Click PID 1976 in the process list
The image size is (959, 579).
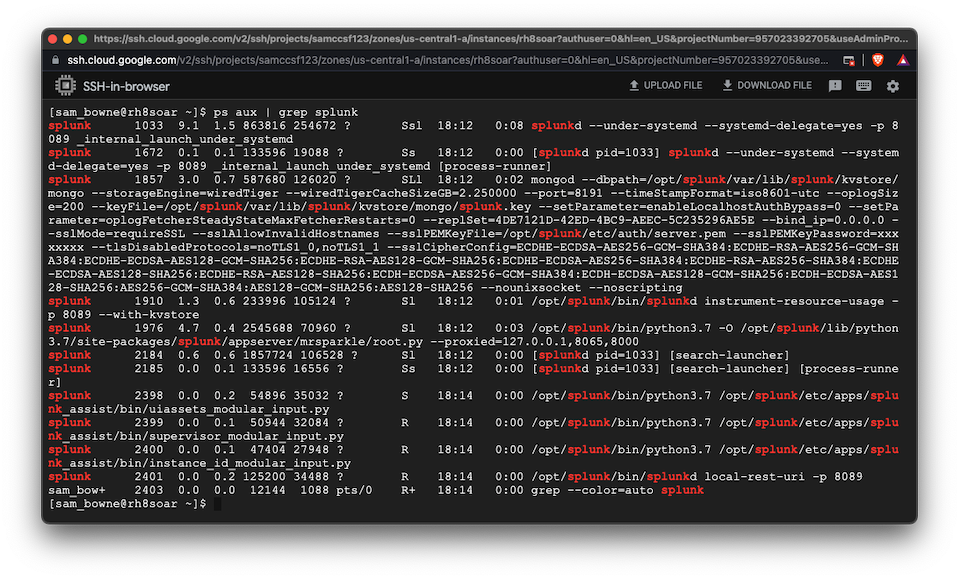[149, 328]
